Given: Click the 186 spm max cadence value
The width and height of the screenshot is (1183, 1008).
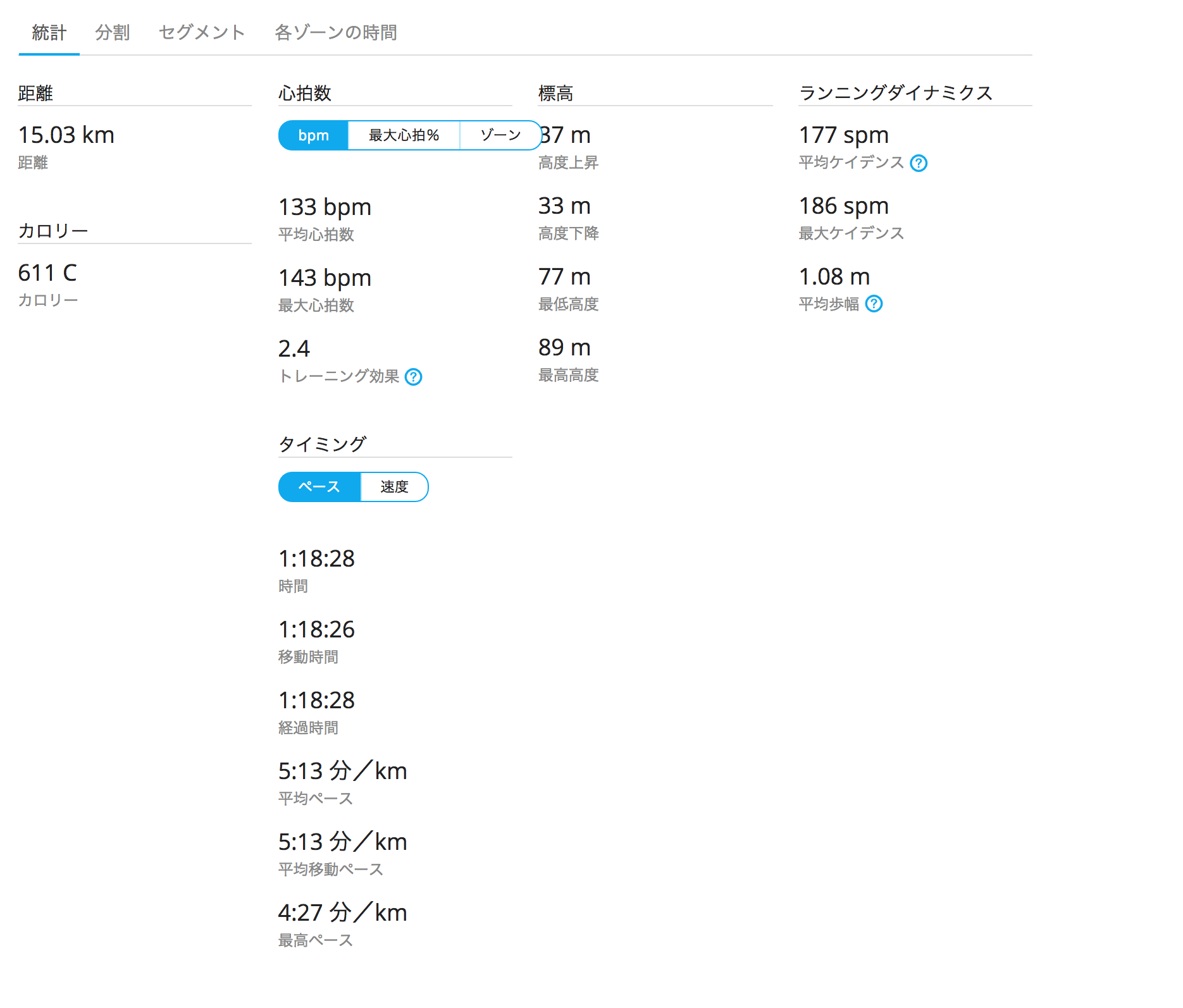Looking at the screenshot, I should pyautogui.click(x=844, y=206).
